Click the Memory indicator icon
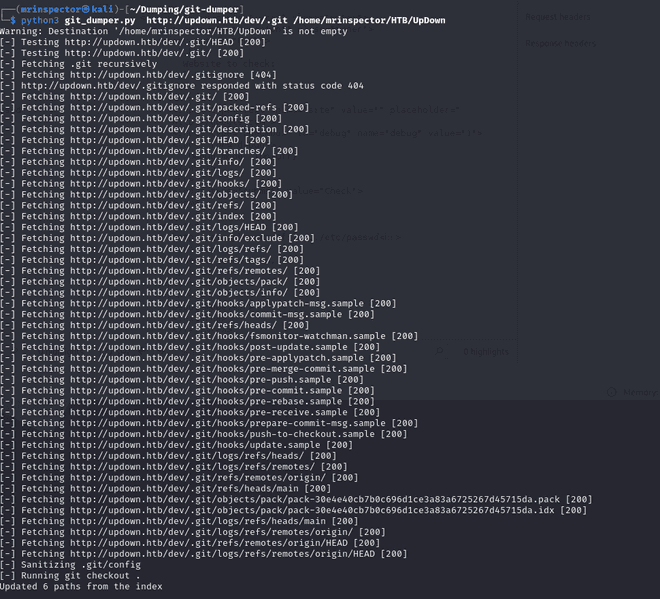This screenshot has width=660, height=599. coord(612,393)
